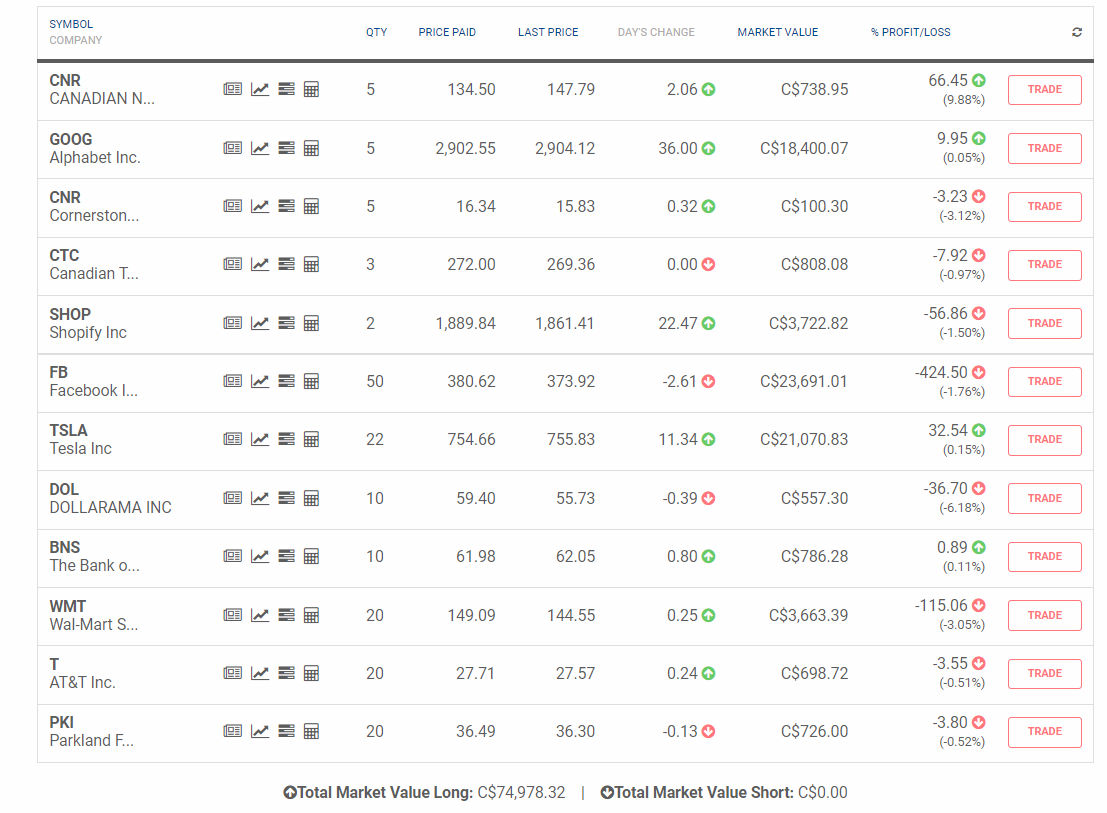View chart icon for PKI row
Screen dimensions: 1107x813
pos(260,731)
